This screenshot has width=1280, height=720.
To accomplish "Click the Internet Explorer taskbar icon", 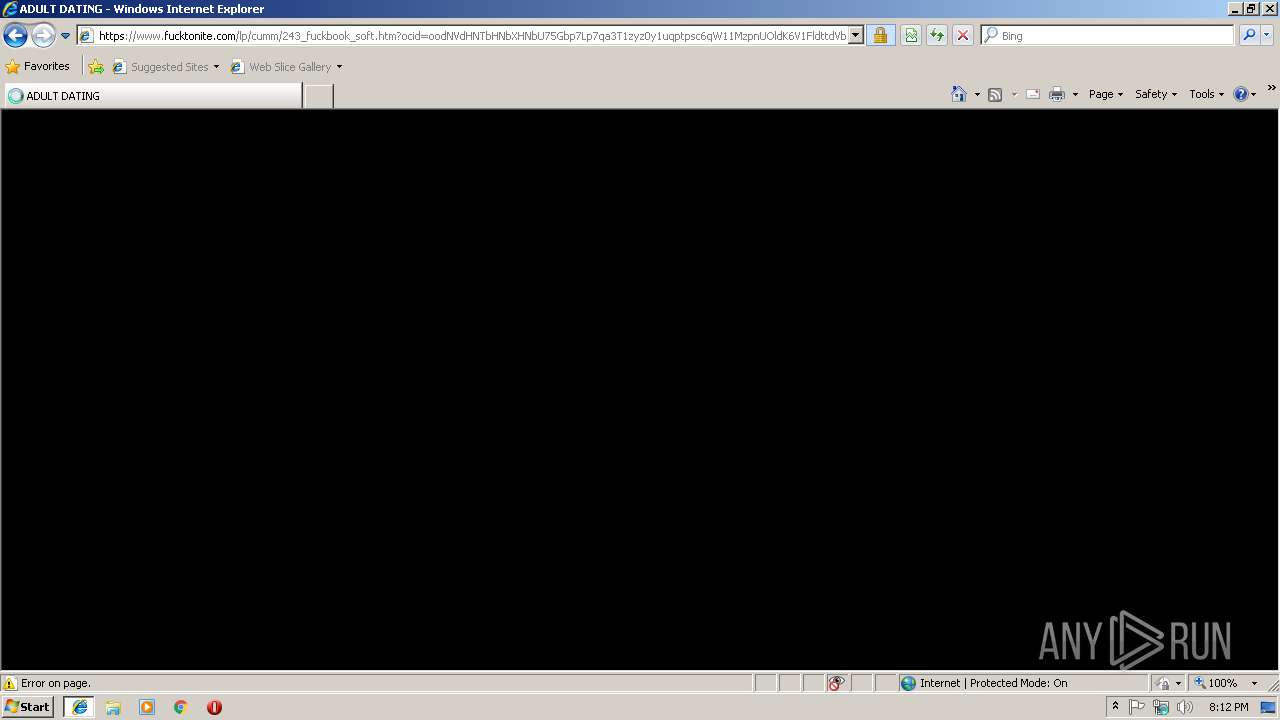I will click(x=80, y=707).
